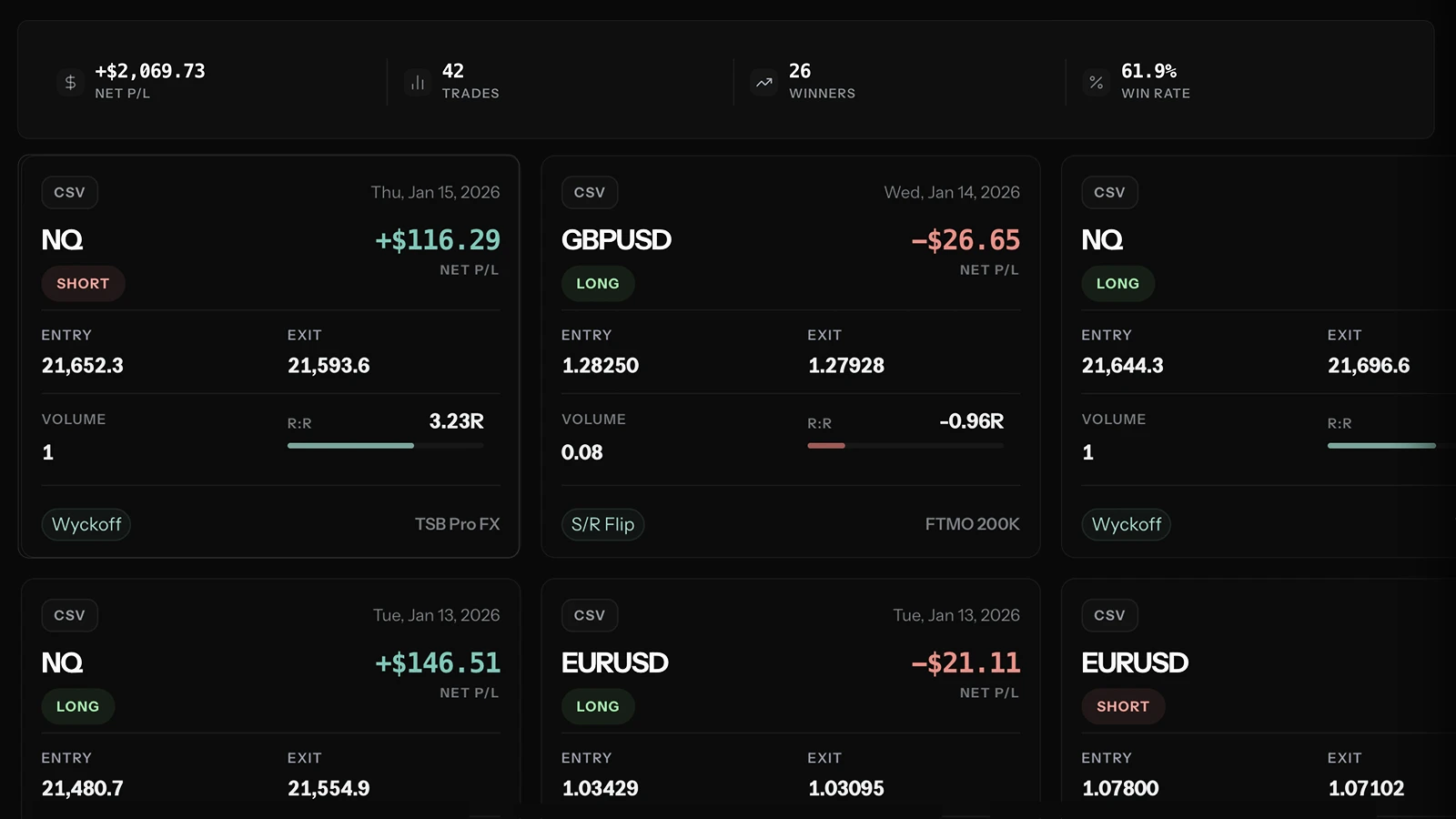Click the CSV badge on Jan 13 NQ card
Image resolution: width=1456 pixels, height=819 pixels.
pos(70,615)
